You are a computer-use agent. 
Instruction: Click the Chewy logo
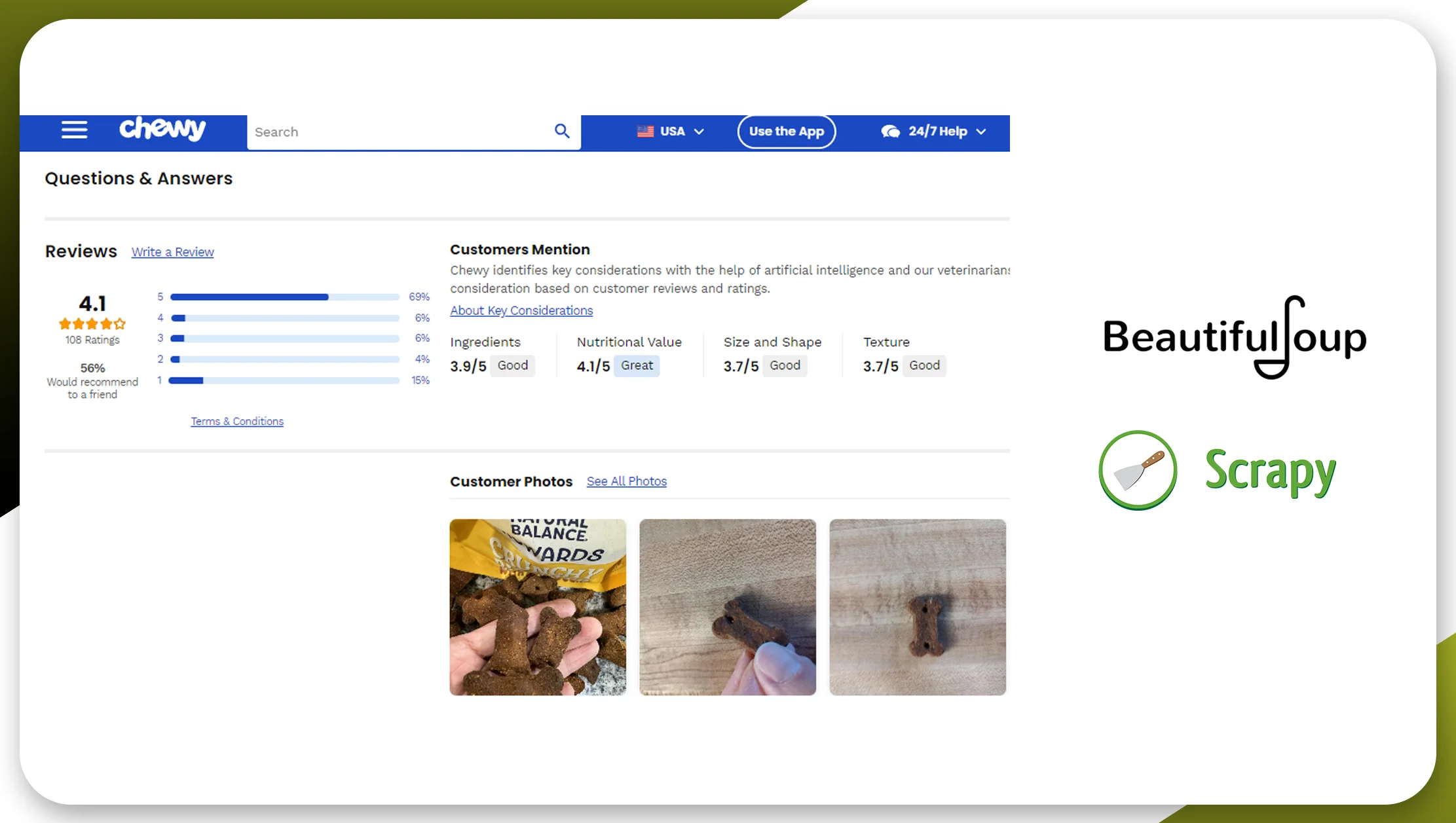pos(162,128)
